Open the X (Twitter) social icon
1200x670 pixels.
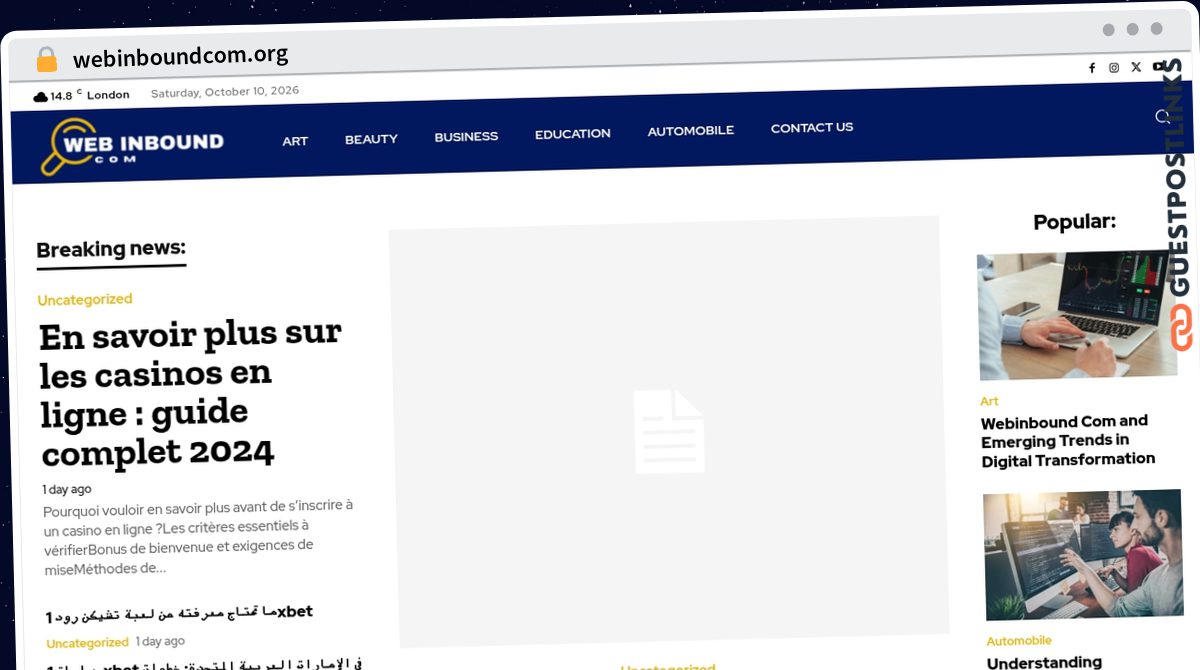(1136, 67)
